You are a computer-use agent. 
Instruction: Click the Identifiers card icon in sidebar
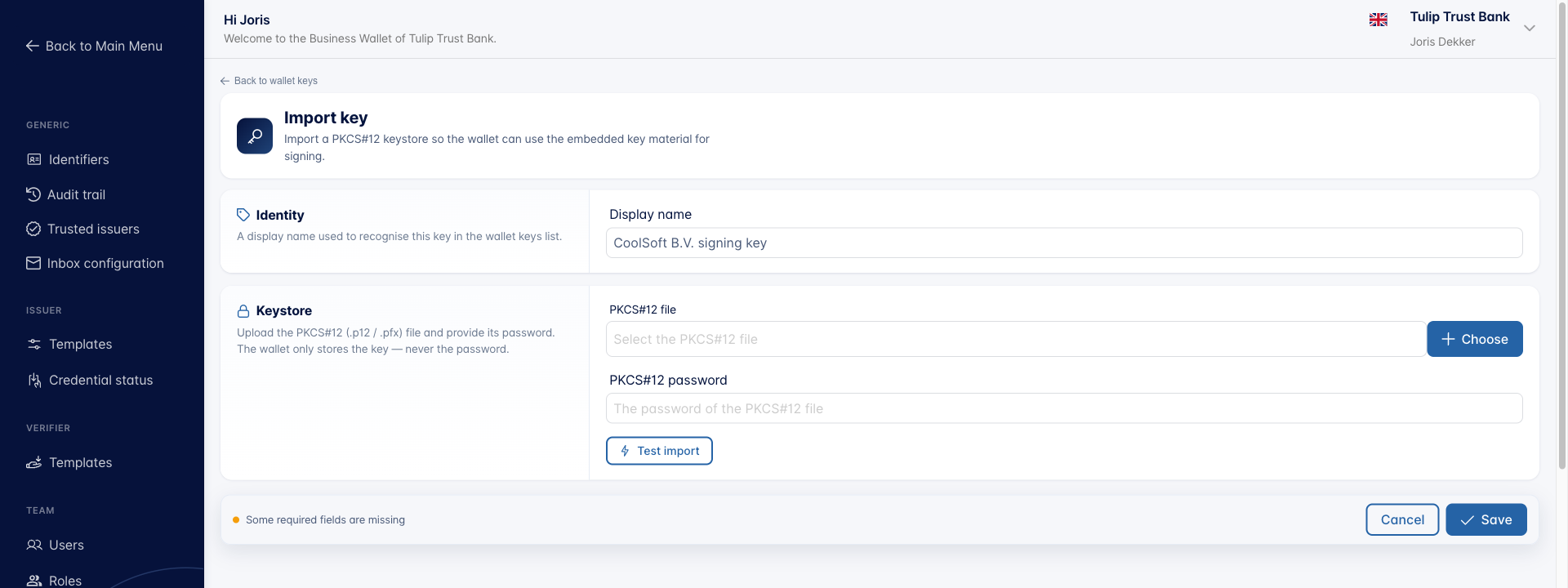tap(34, 159)
